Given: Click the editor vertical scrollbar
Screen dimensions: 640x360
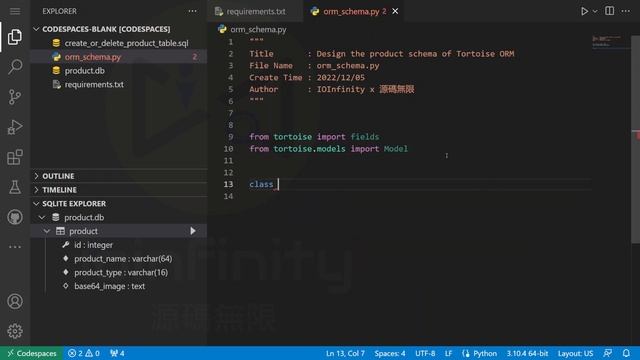Looking at the screenshot, I should 636,139.
